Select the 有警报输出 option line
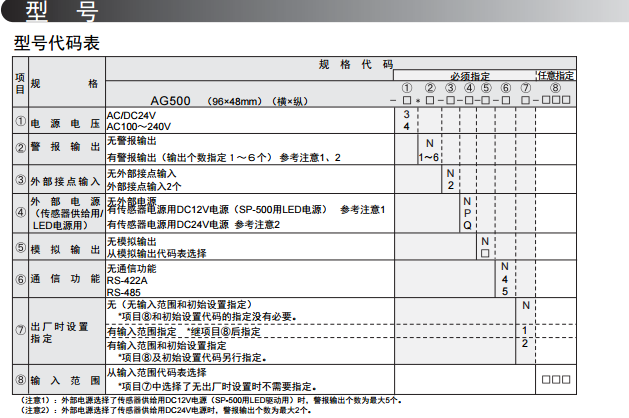Image resolution: width=629 pixels, height=418 pixels. click(x=223, y=158)
